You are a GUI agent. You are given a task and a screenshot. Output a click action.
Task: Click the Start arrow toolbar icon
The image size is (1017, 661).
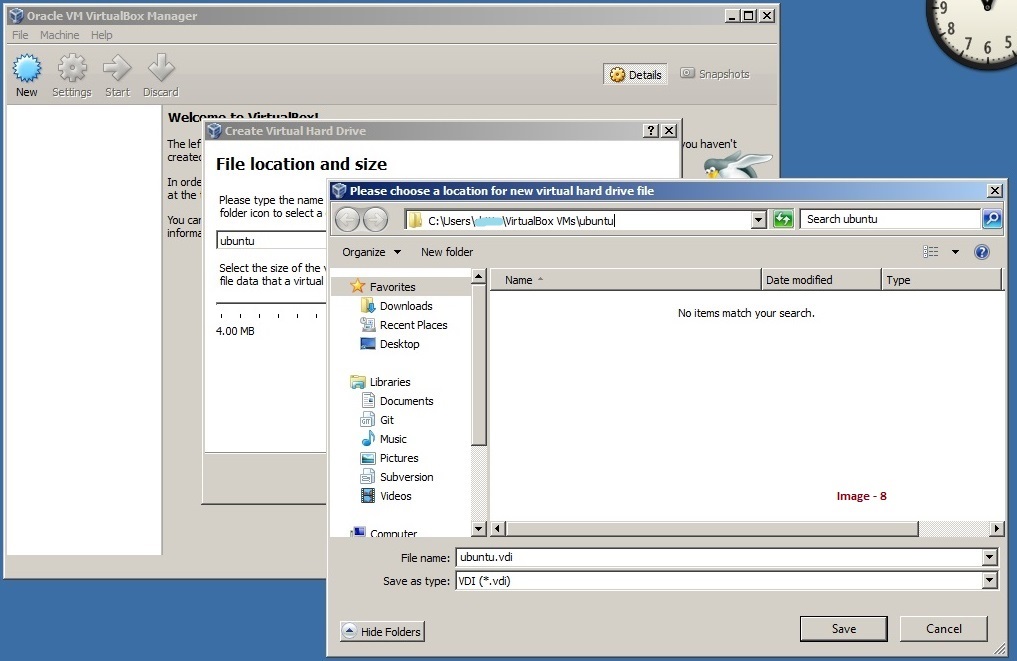pyautogui.click(x=117, y=68)
